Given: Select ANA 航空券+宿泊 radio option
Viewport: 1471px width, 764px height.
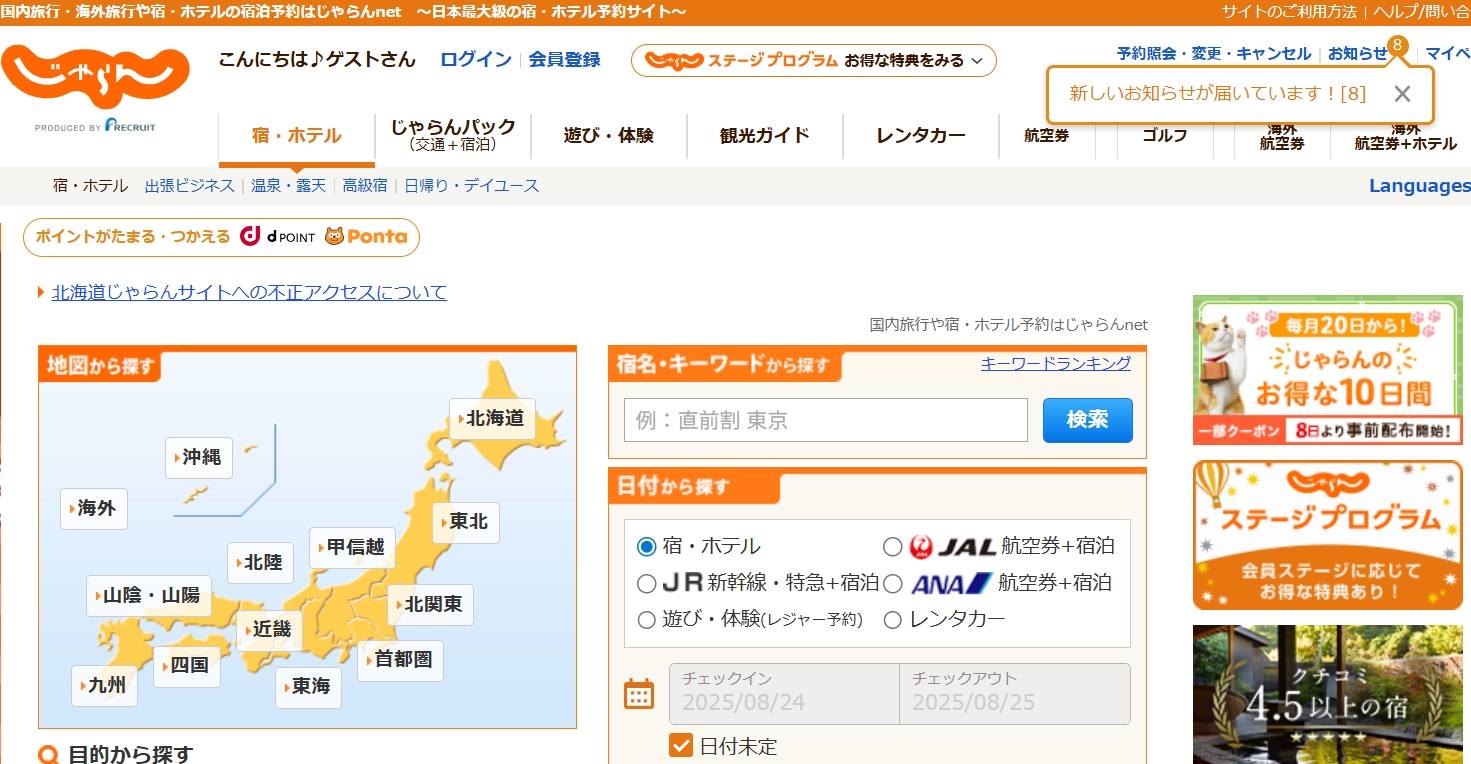Looking at the screenshot, I should (x=893, y=583).
